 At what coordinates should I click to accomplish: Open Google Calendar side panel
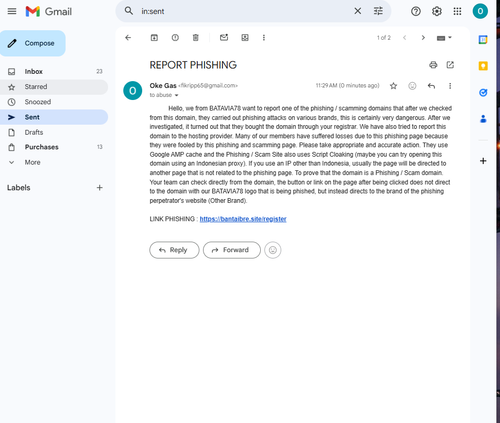[483, 40]
